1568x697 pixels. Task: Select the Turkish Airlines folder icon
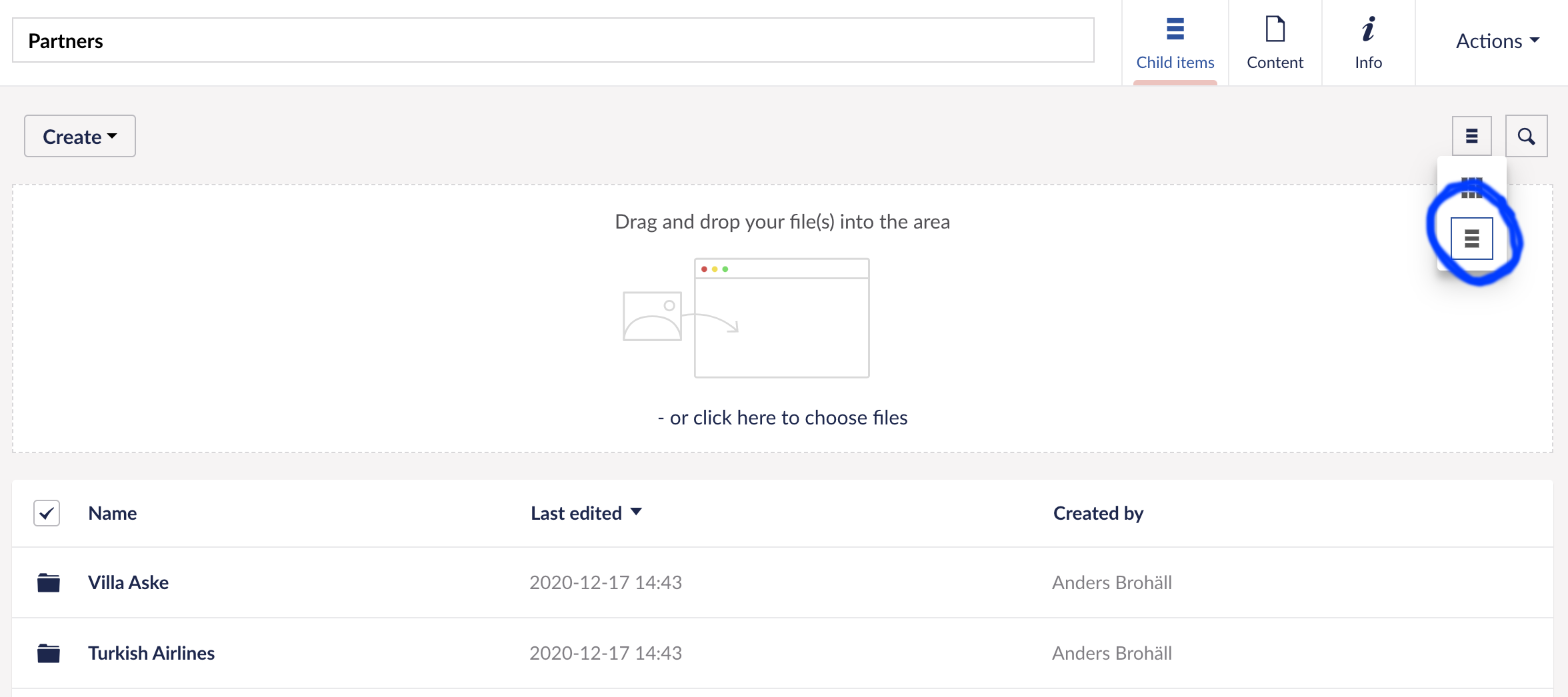click(x=49, y=653)
